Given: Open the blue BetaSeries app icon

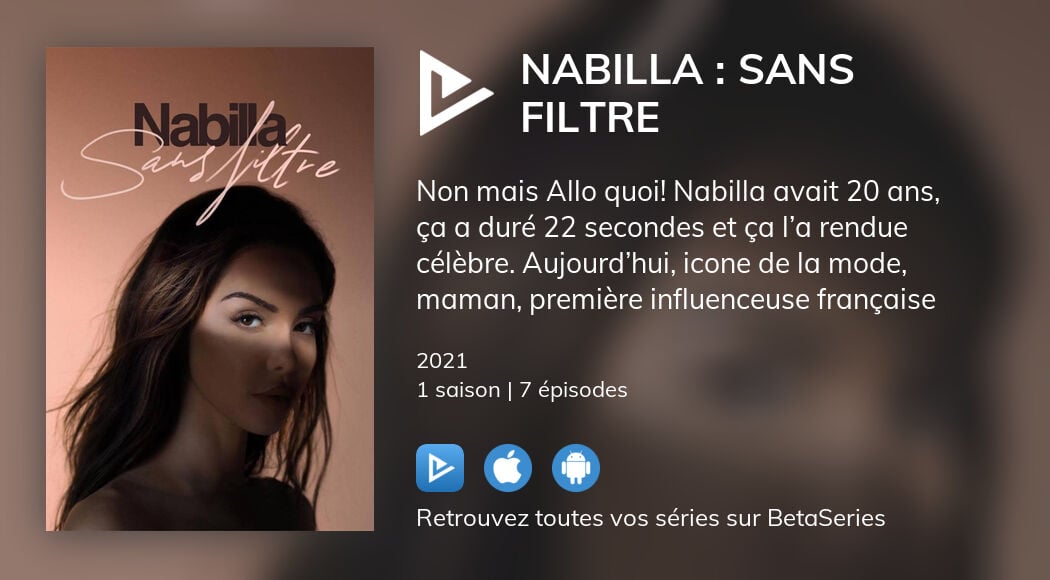Looking at the screenshot, I should coord(440,468).
